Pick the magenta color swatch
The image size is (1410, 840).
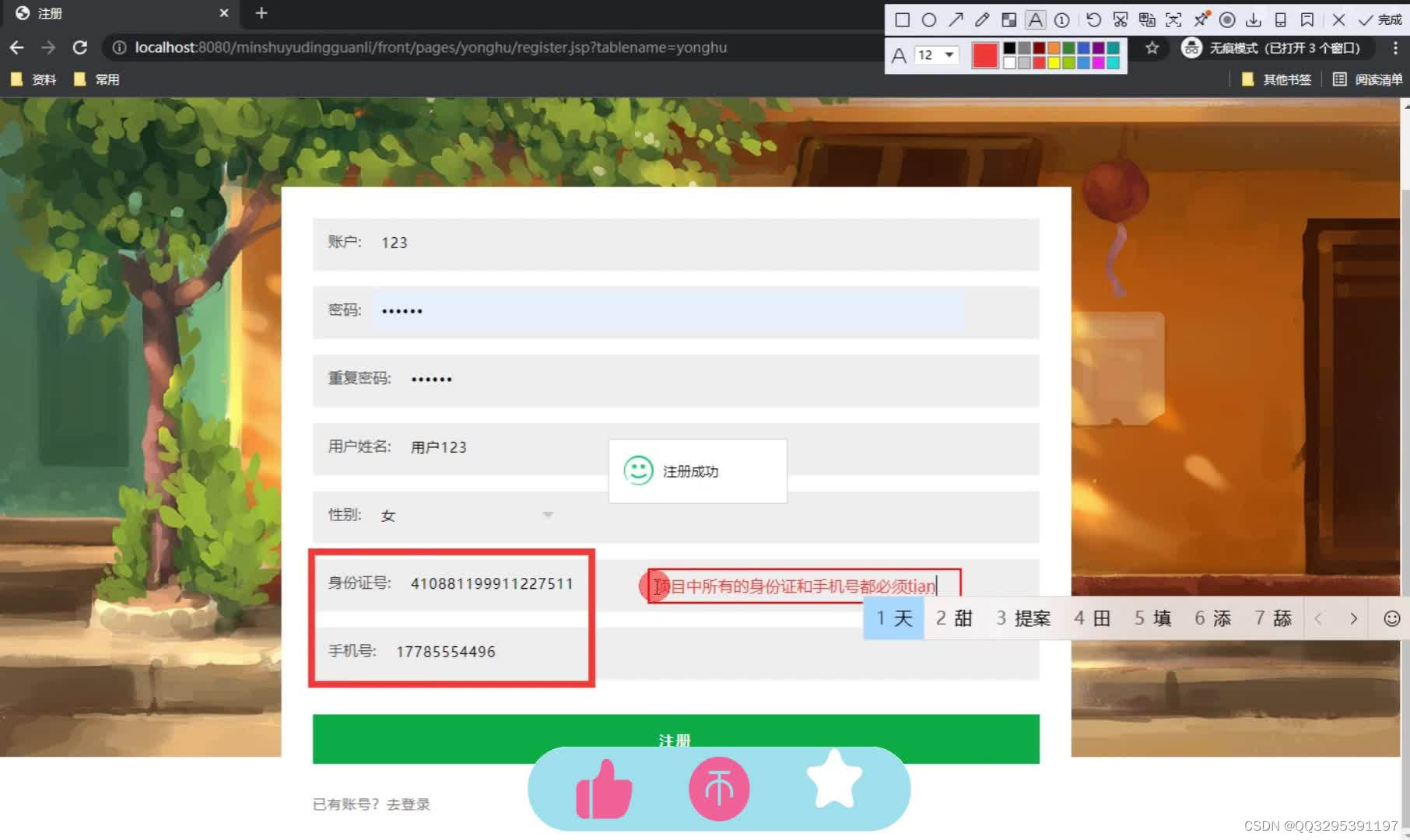click(x=1098, y=63)
